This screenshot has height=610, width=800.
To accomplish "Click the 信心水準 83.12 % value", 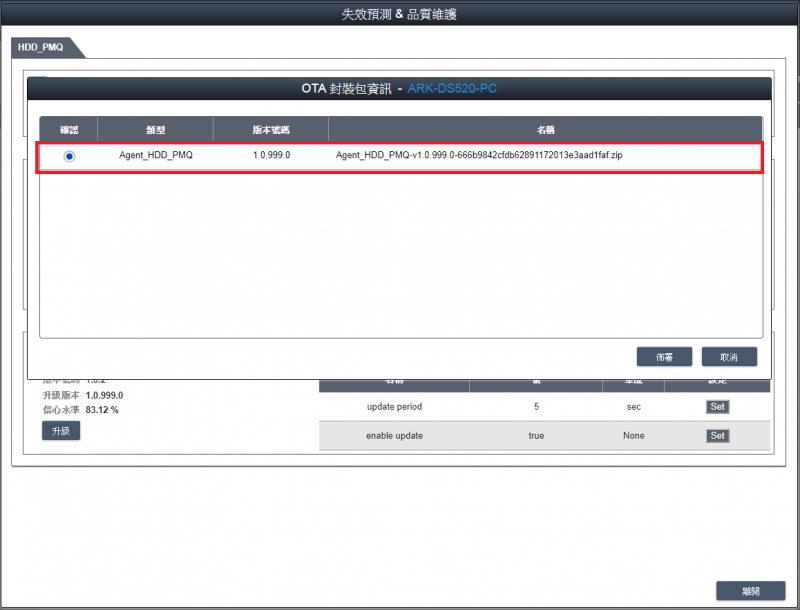I will point(101,410).
